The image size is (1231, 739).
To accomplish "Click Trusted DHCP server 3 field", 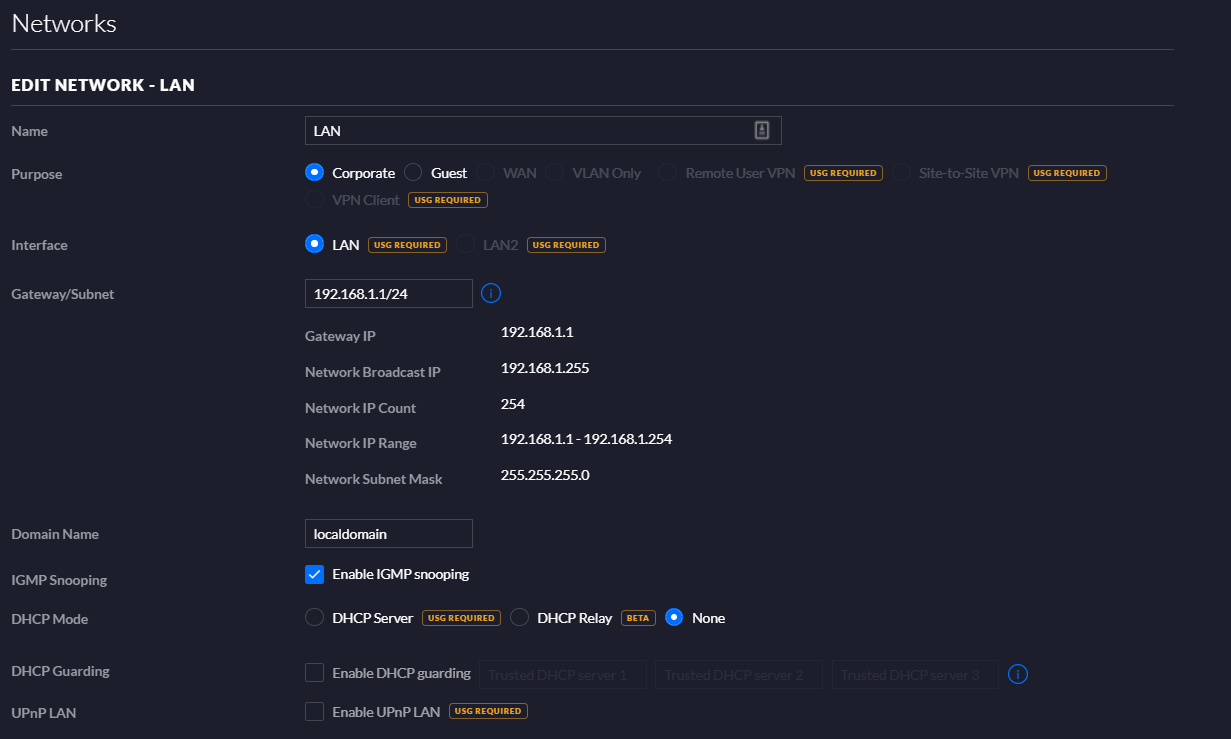I will pos(915,675).
